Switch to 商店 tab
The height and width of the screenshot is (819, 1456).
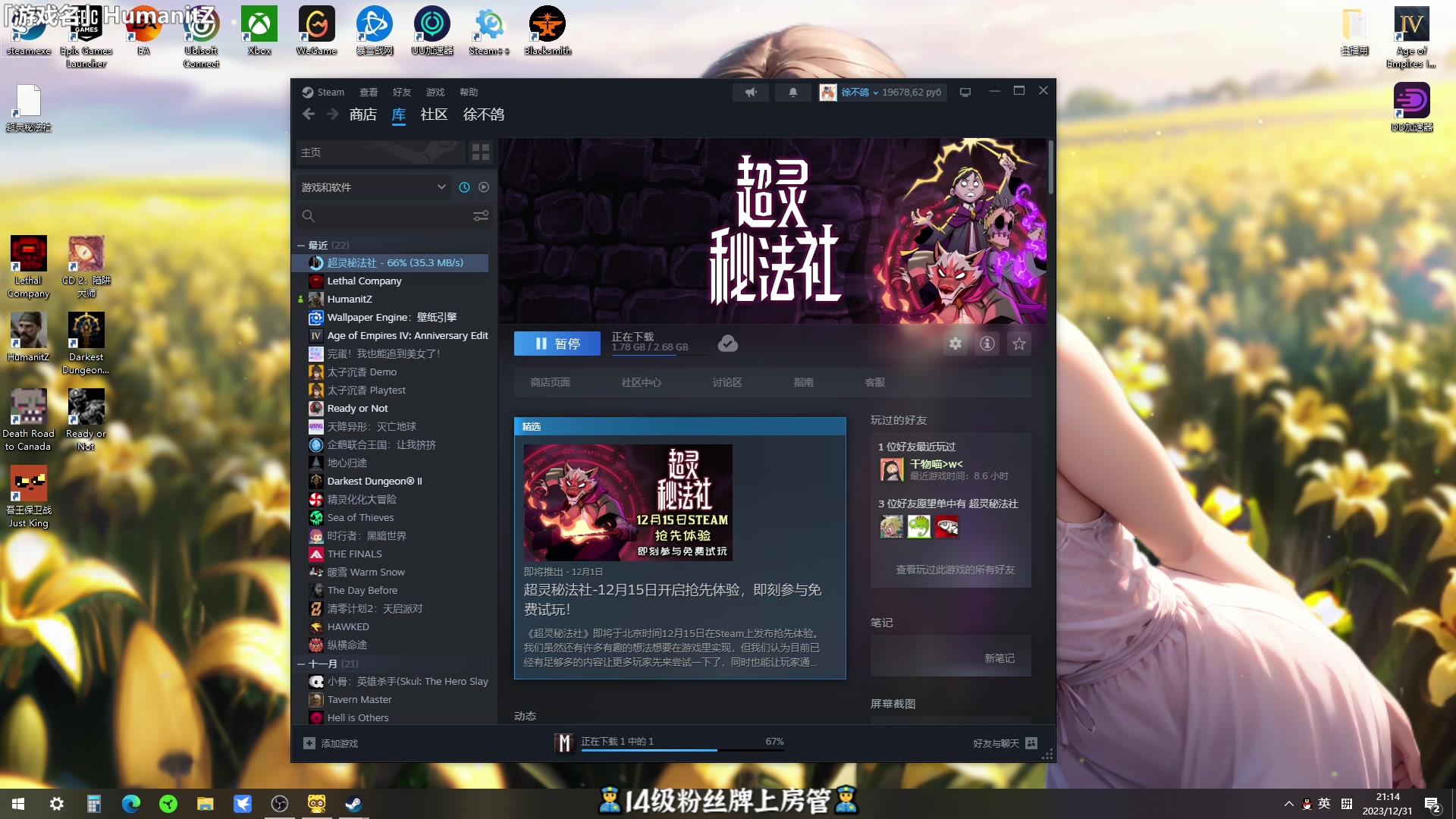click(x=362, y=115)
